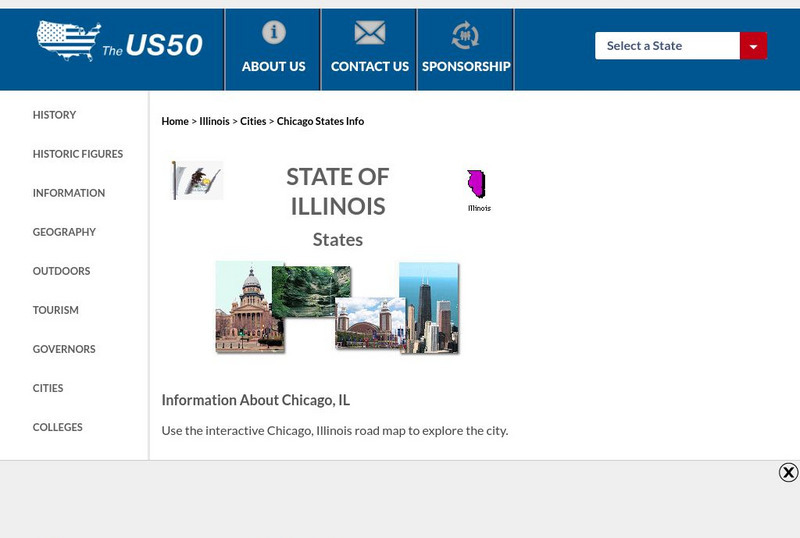
Task: Click the States subheading
Action: click(x=338, y=240)
